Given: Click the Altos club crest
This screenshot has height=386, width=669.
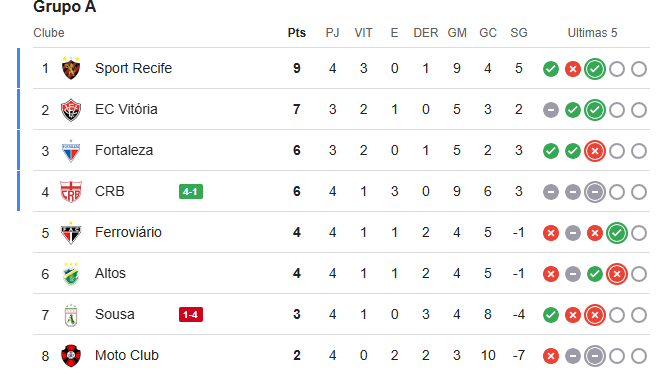Looking at the screenshot, I should click(71, 273).
